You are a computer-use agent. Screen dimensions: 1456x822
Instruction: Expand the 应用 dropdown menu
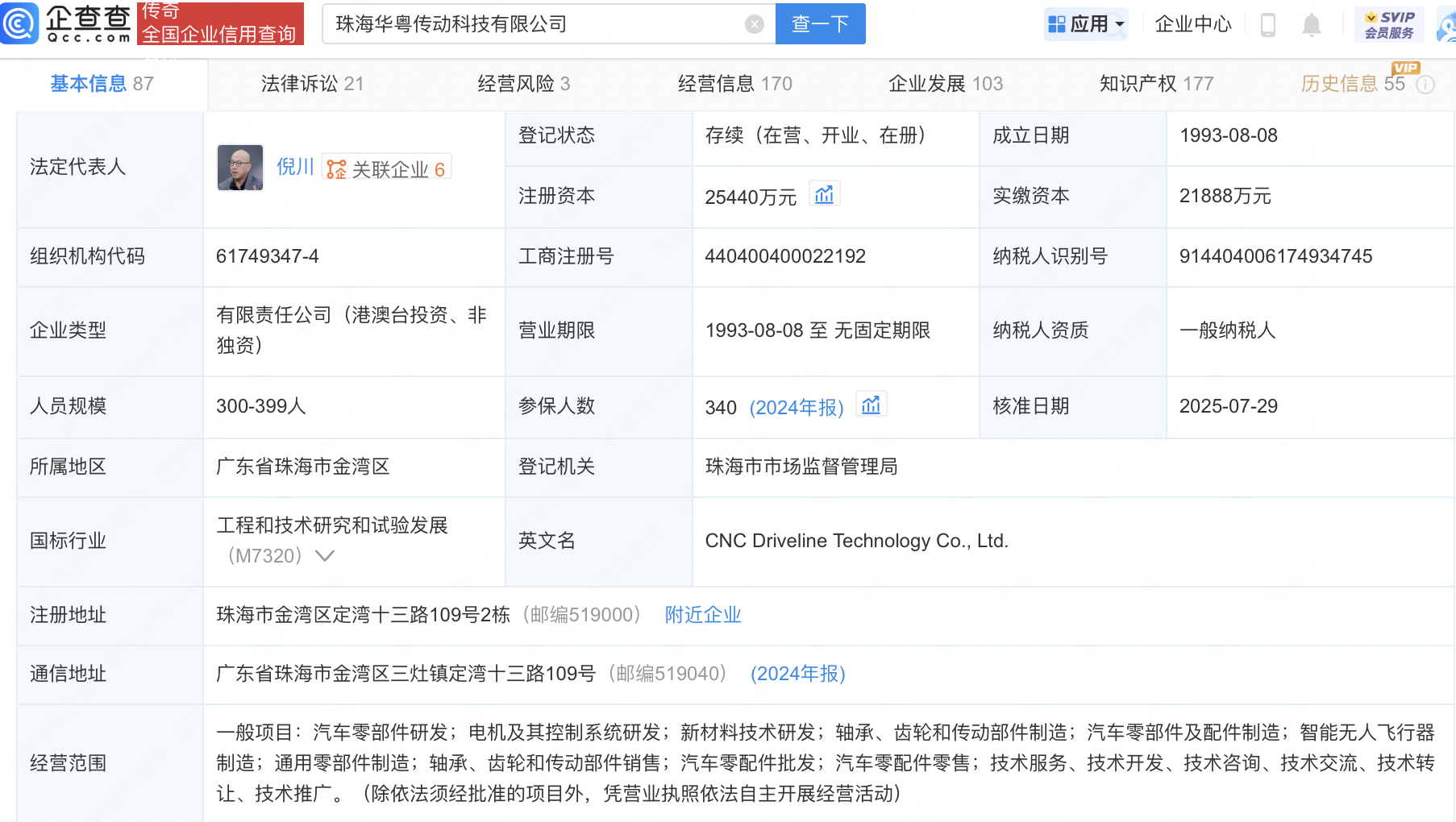[x=1120, y=24]
